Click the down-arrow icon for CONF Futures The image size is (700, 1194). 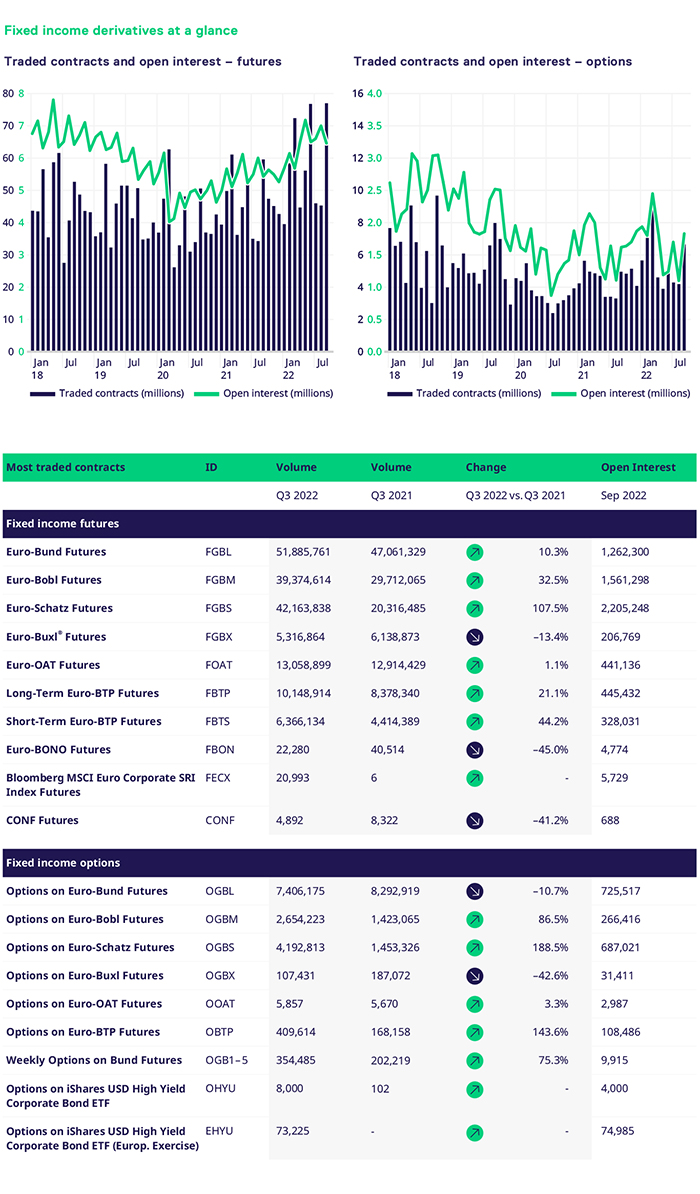tap(474, 821)
